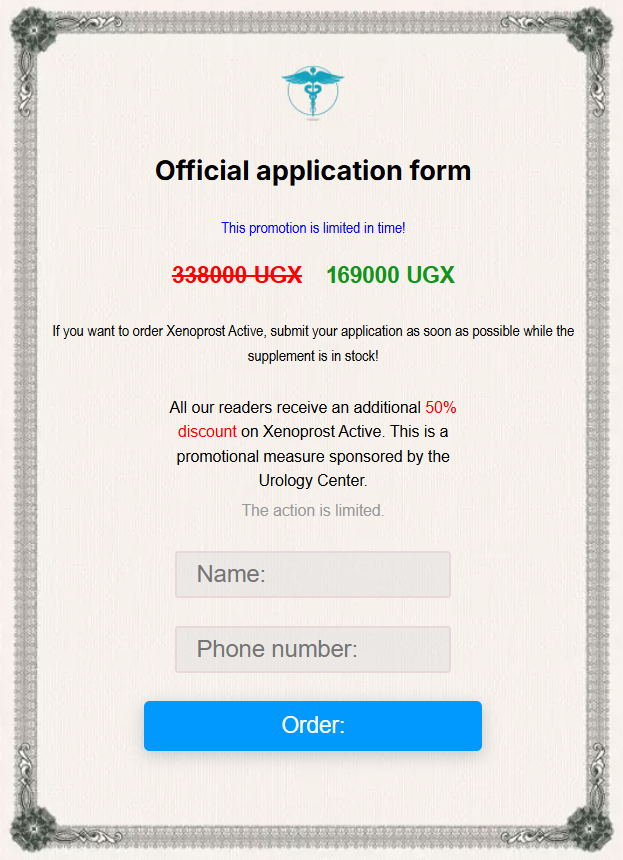Click the 'All our readers receive an additional' text

pyautogui.click(x=295, y=408)
